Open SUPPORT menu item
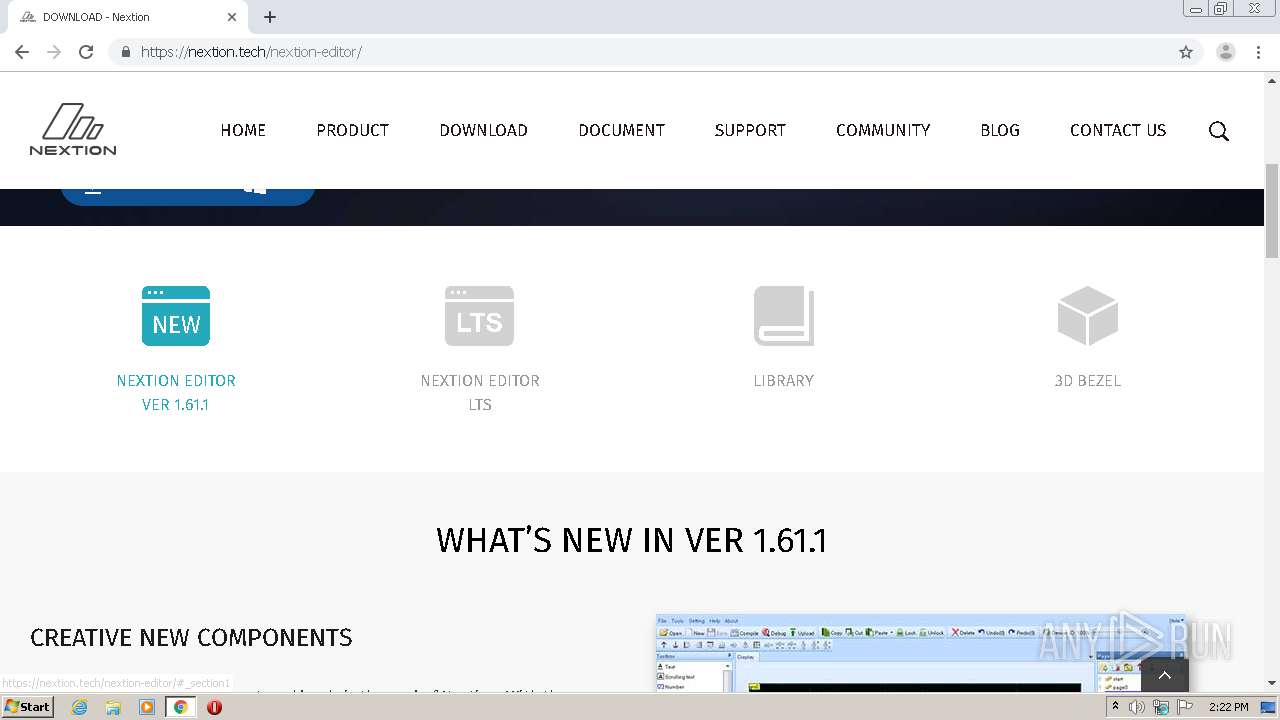Screen dimensions: 1280x720 750,130
